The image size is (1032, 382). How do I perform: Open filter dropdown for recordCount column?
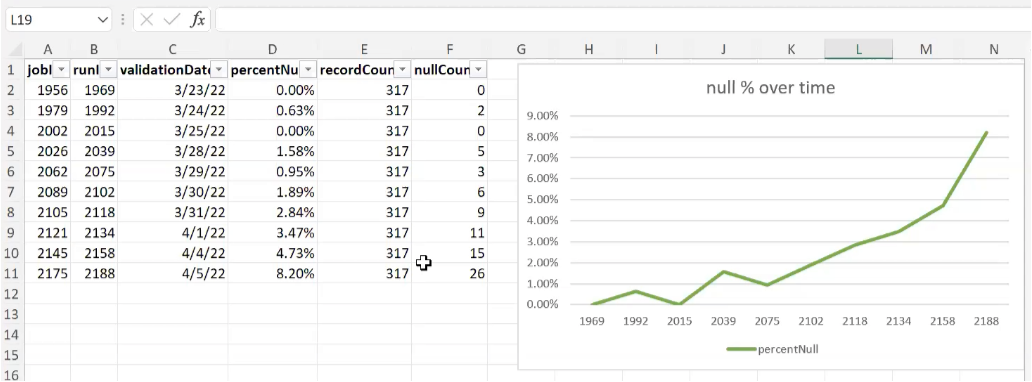(402, 70)
